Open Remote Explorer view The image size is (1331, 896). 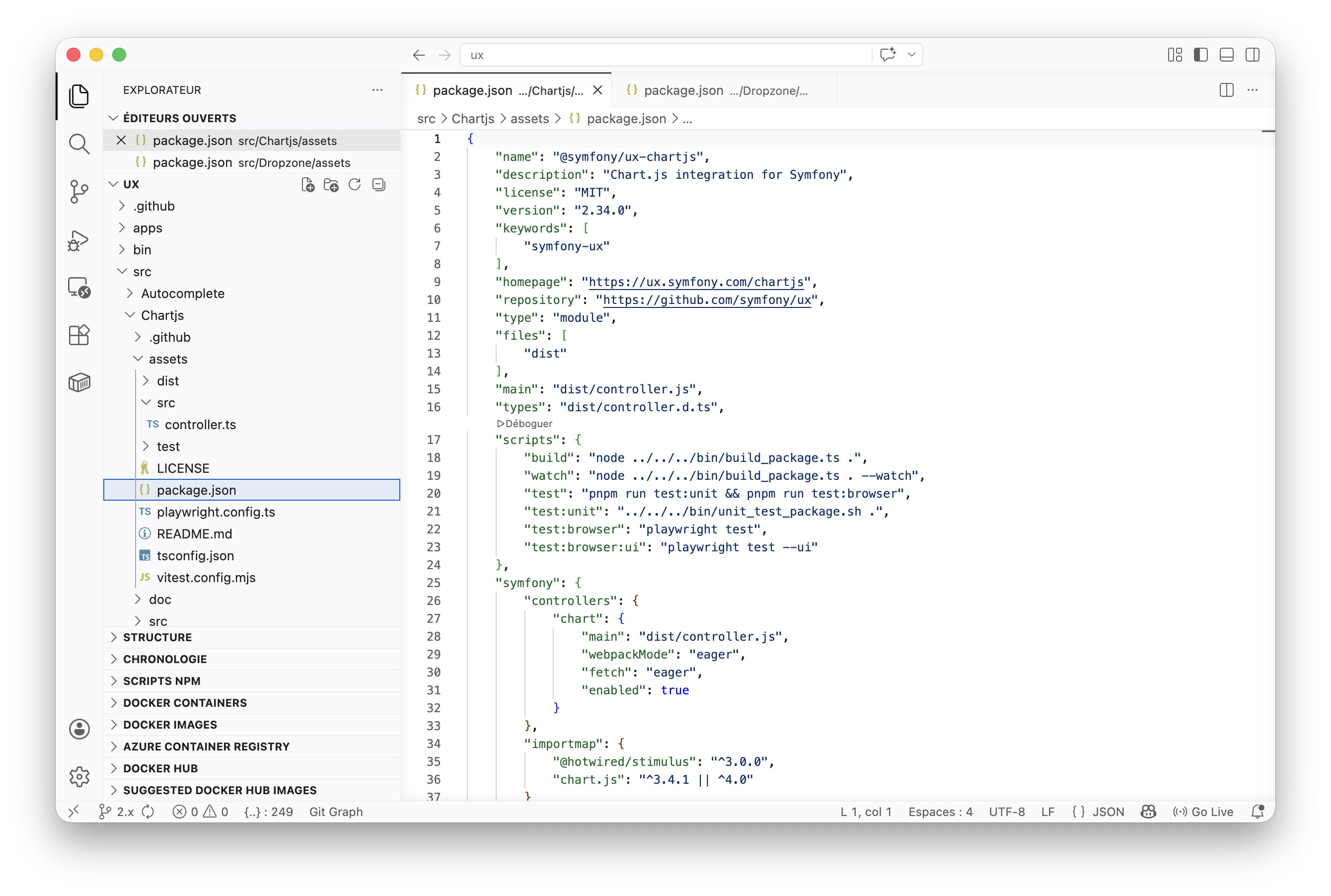point(79,288)
